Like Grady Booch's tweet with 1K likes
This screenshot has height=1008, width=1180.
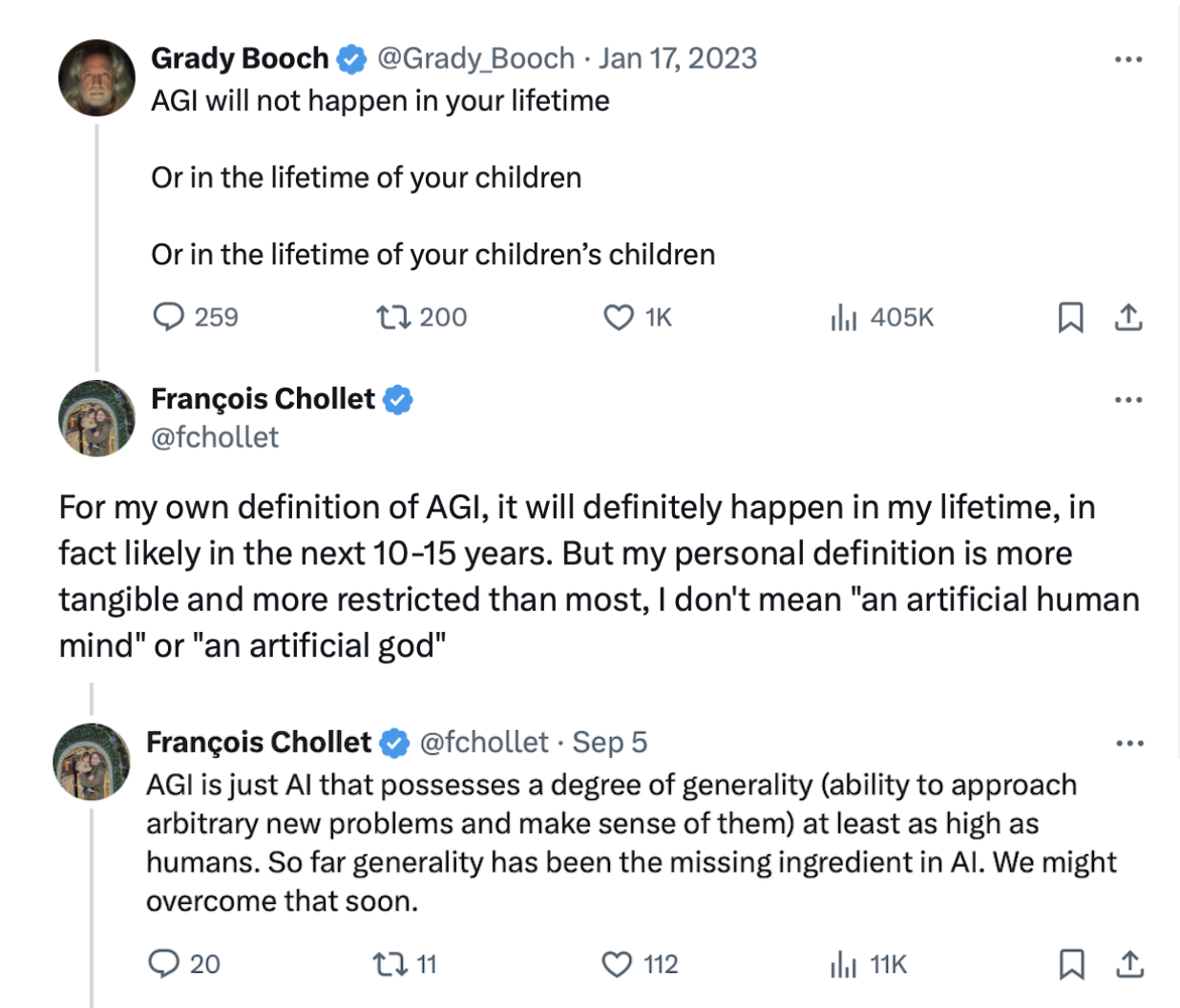(619, 317)
